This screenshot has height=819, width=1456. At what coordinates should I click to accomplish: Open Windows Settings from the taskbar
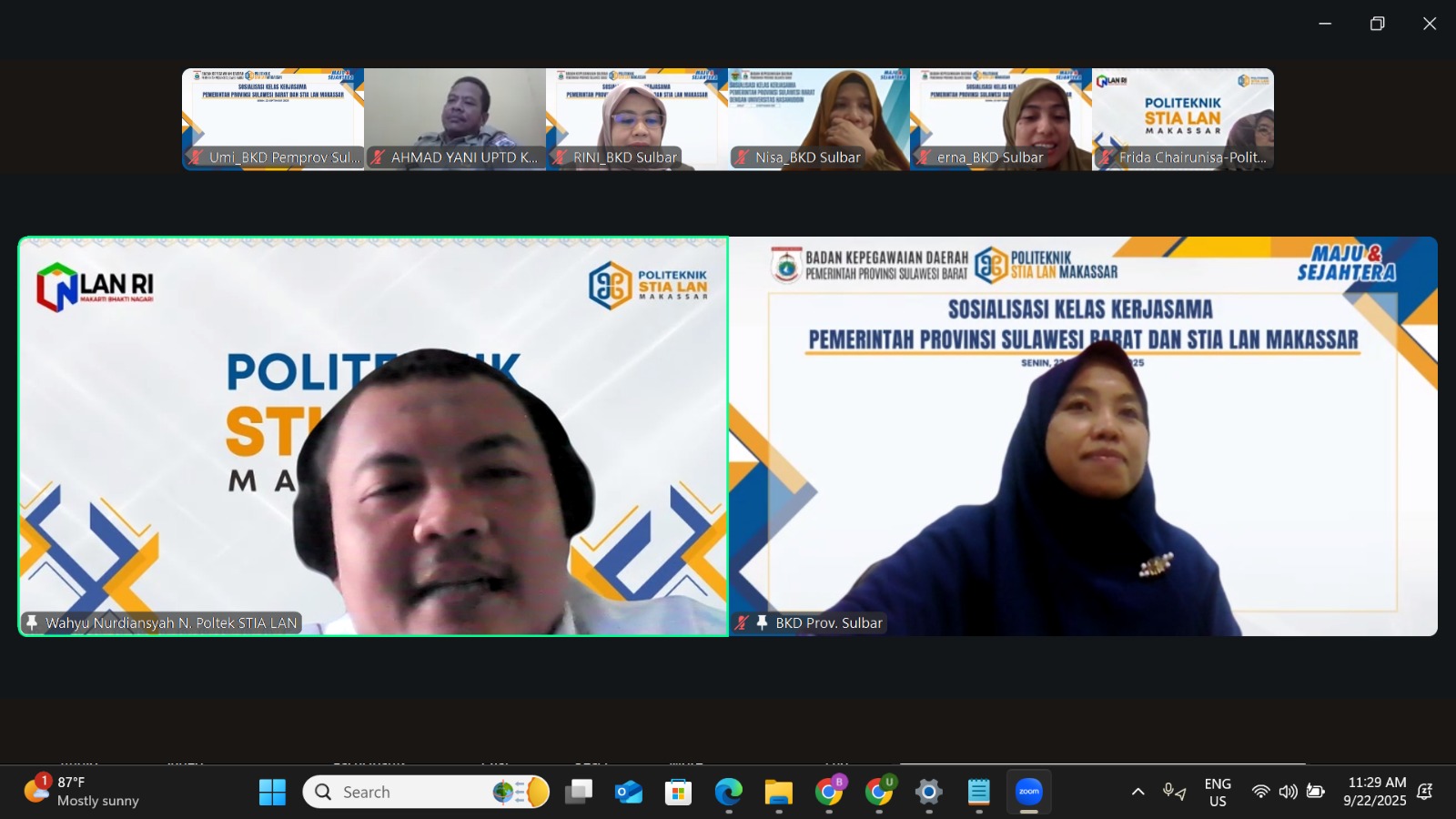927,791
